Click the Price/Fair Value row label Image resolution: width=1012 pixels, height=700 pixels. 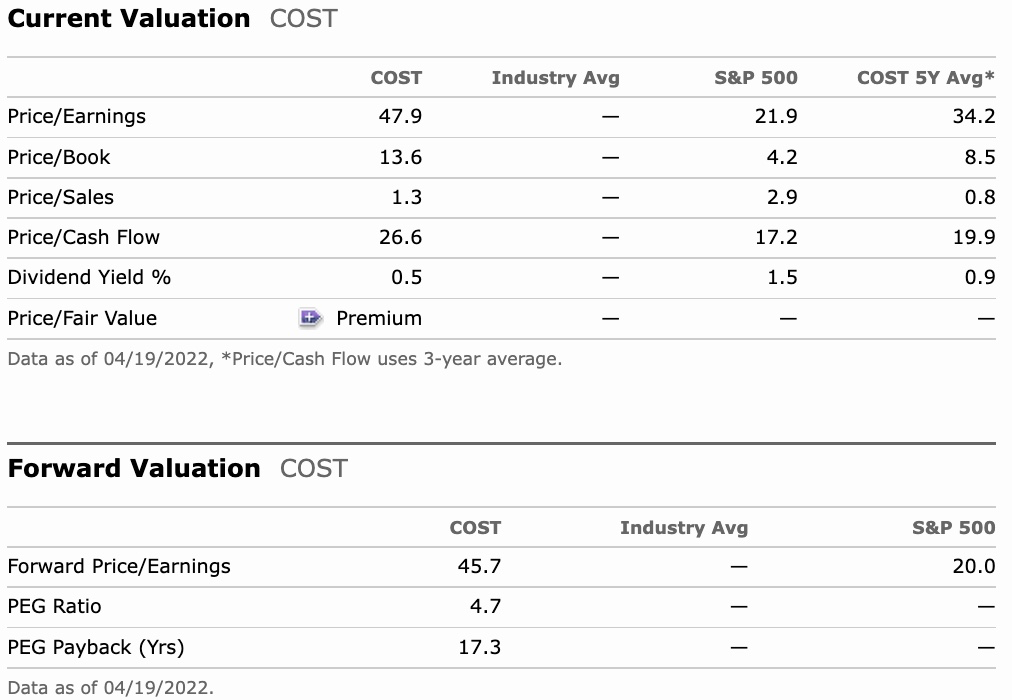click(82, 318)
